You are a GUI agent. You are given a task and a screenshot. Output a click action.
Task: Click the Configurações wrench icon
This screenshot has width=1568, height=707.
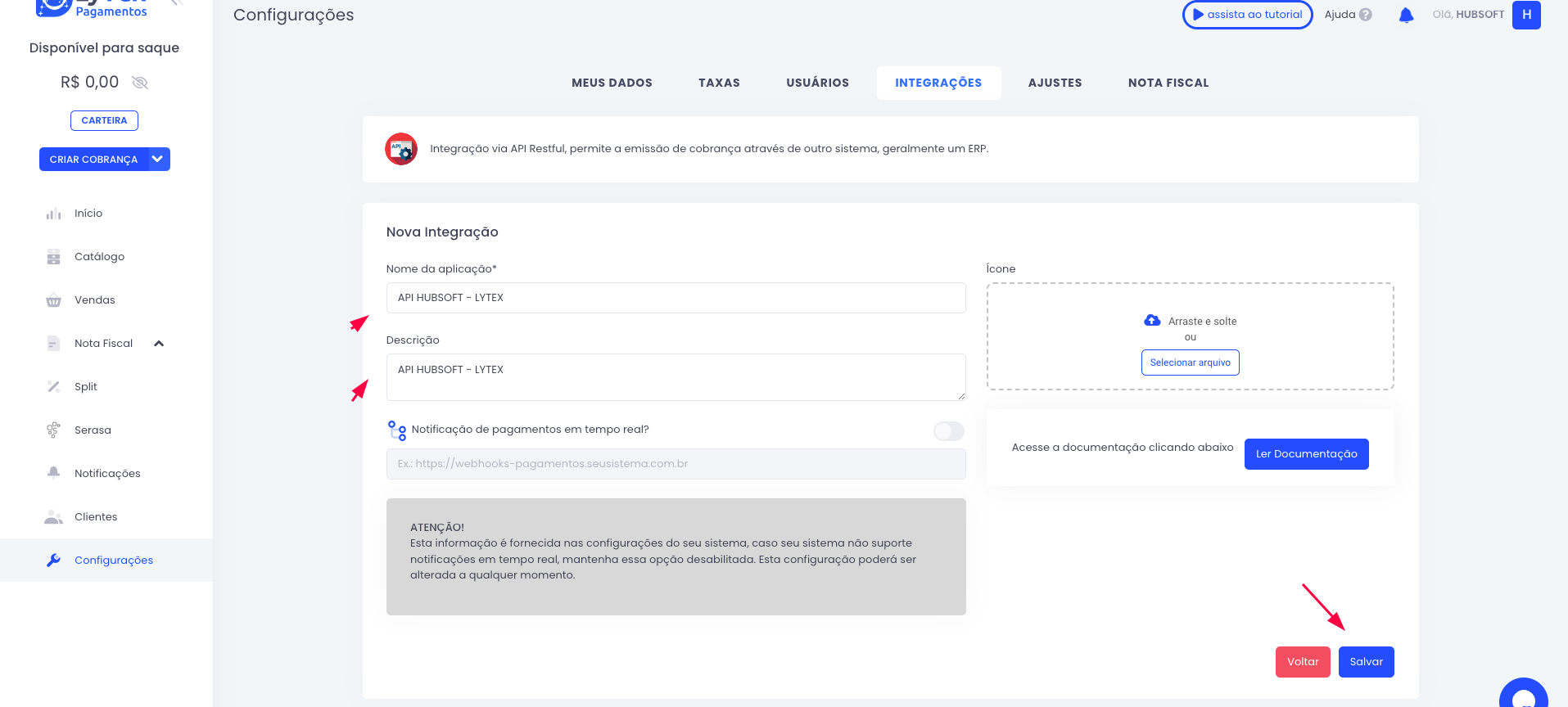tap(54, 561)
